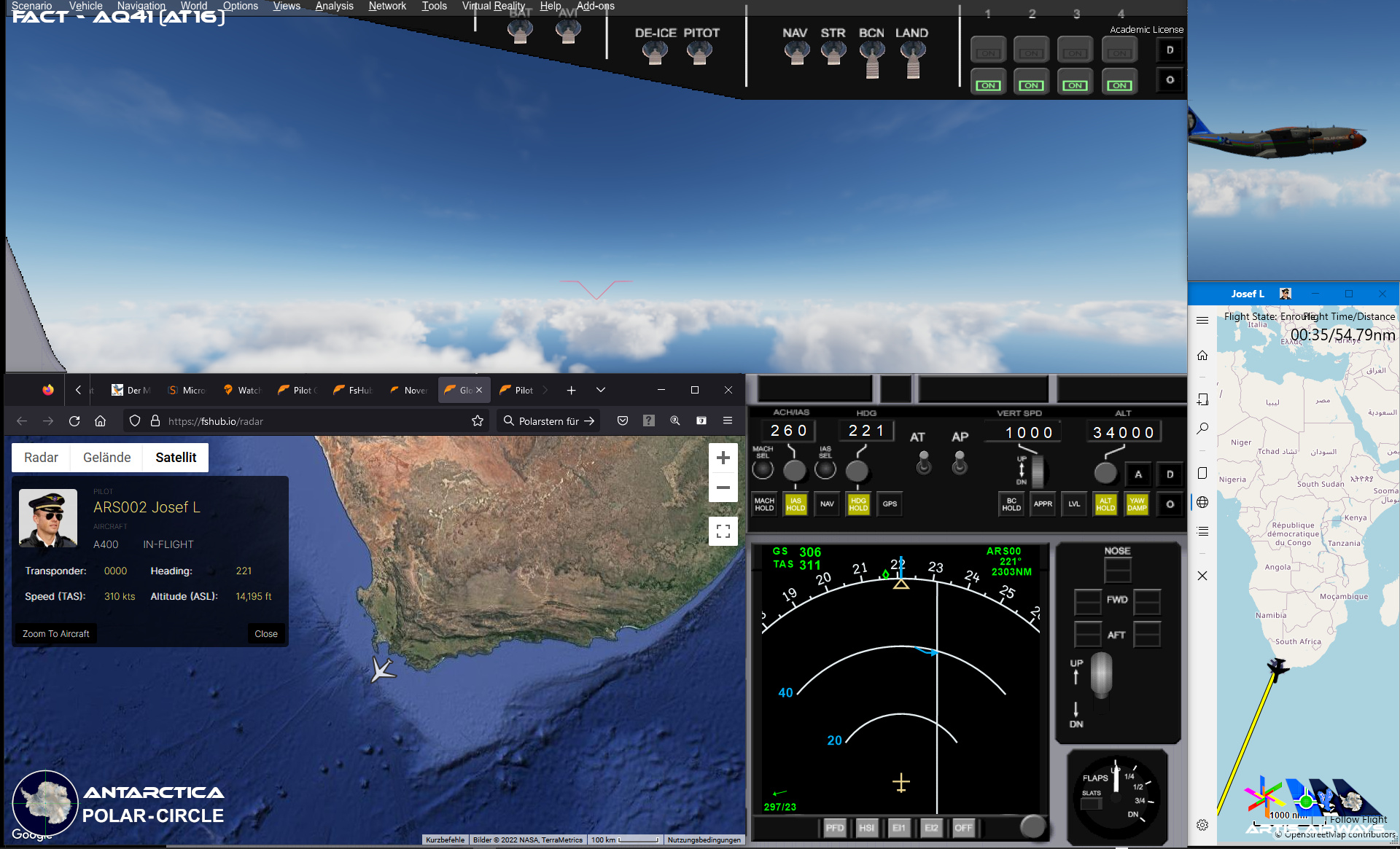Toggle fullscreen on radar map

click(x=723, y=531)
